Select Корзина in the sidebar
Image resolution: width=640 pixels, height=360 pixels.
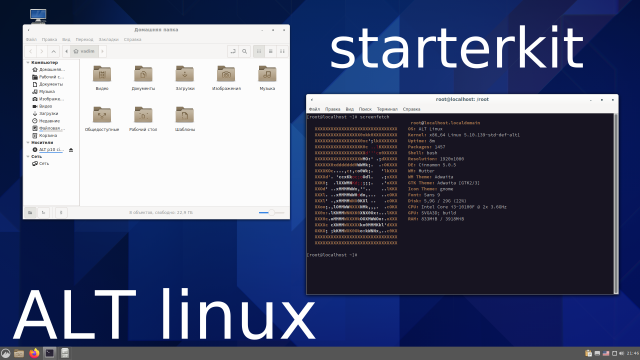coord(44,136)
